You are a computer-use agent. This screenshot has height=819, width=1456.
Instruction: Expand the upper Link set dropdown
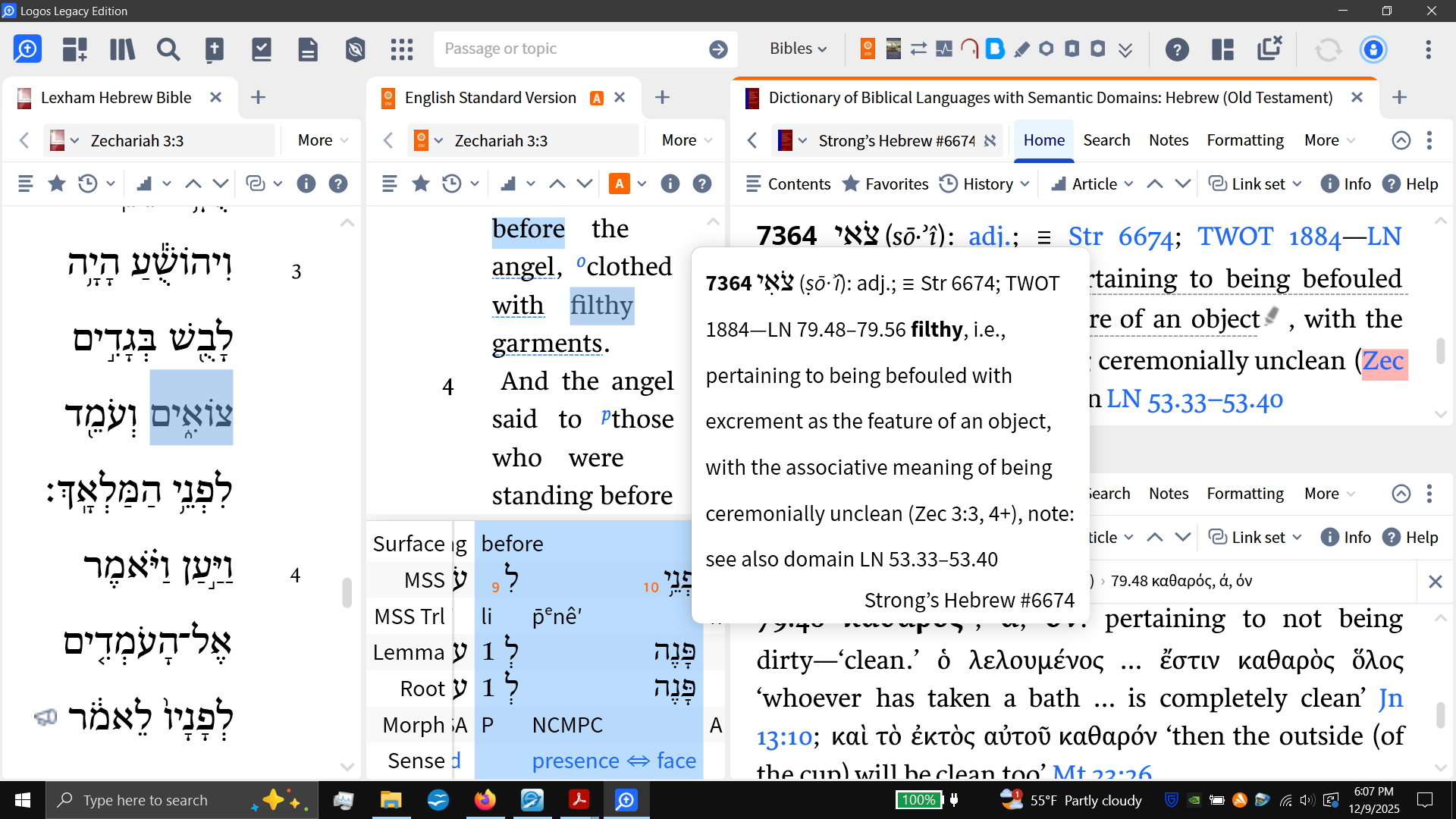pos(1254,184)
